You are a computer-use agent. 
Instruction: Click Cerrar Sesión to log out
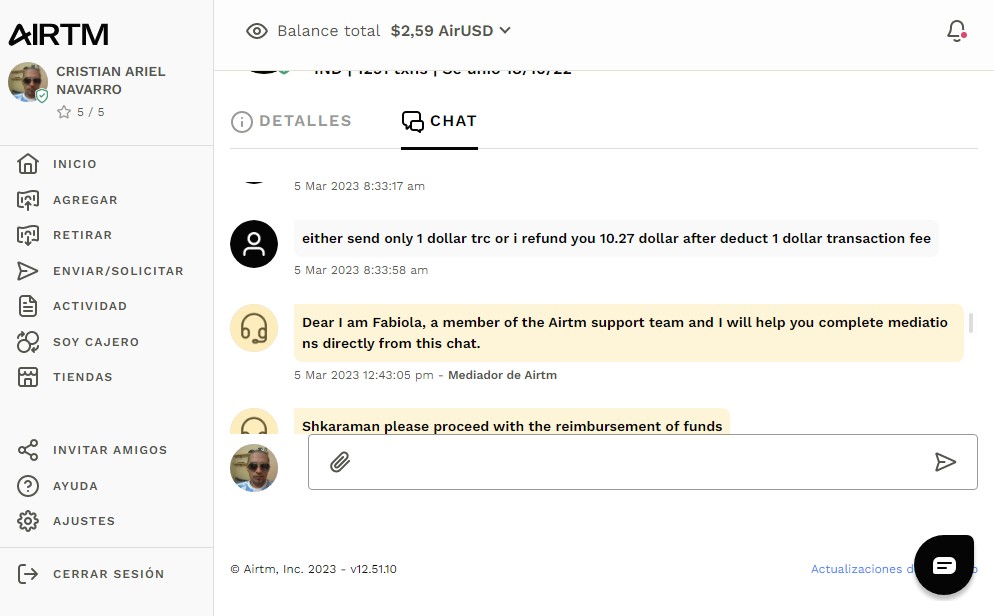pyautogui.click(x=108, y=574)
